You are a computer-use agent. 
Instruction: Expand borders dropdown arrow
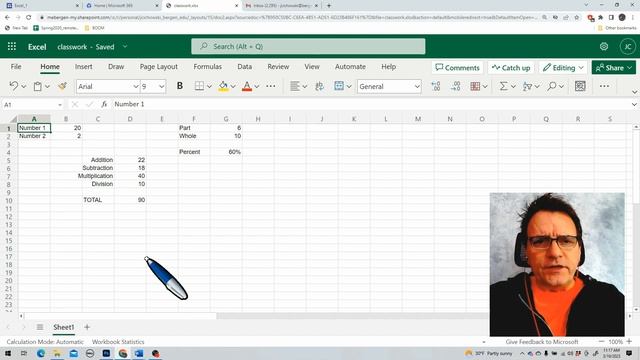point(209,87)
